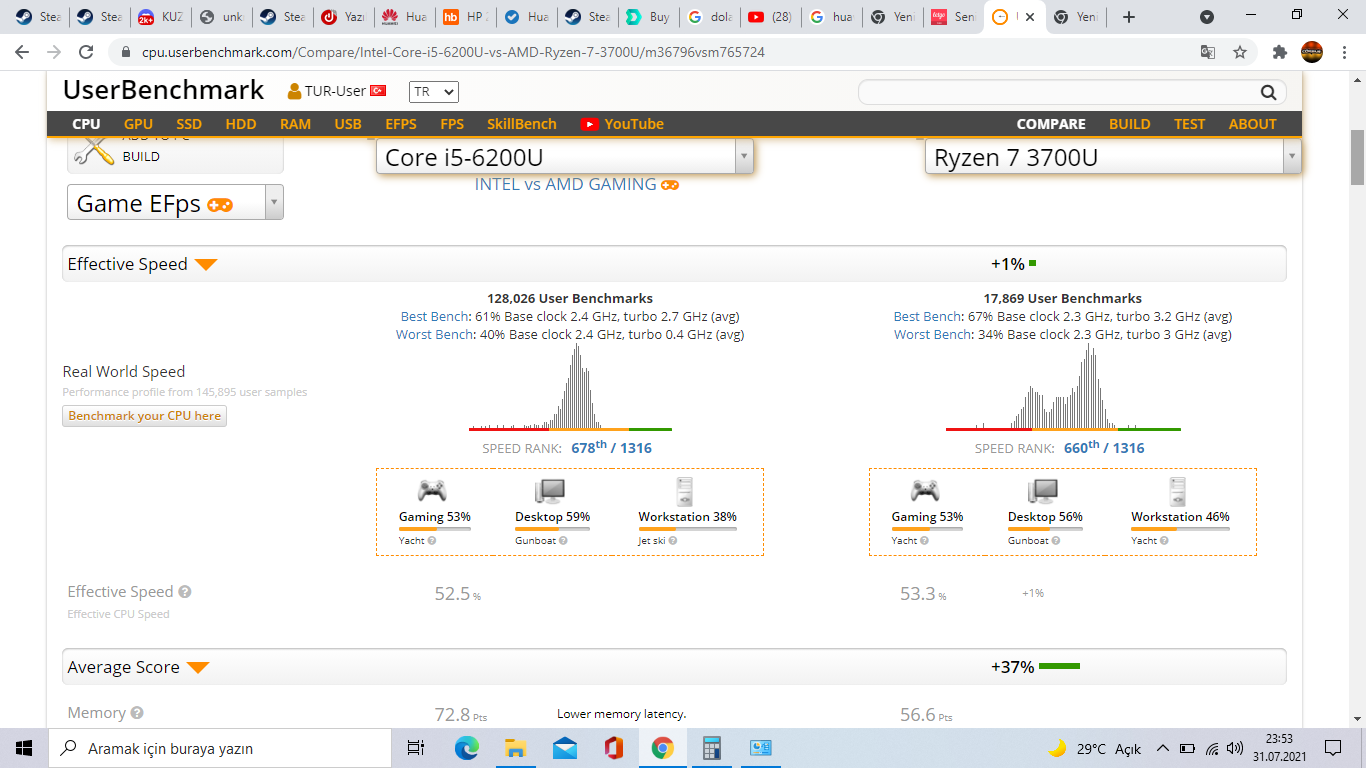The width and height of the screenshot is (1366, 768).
Task: Click the wrench icon of the Build button
Action: [95, 150]
